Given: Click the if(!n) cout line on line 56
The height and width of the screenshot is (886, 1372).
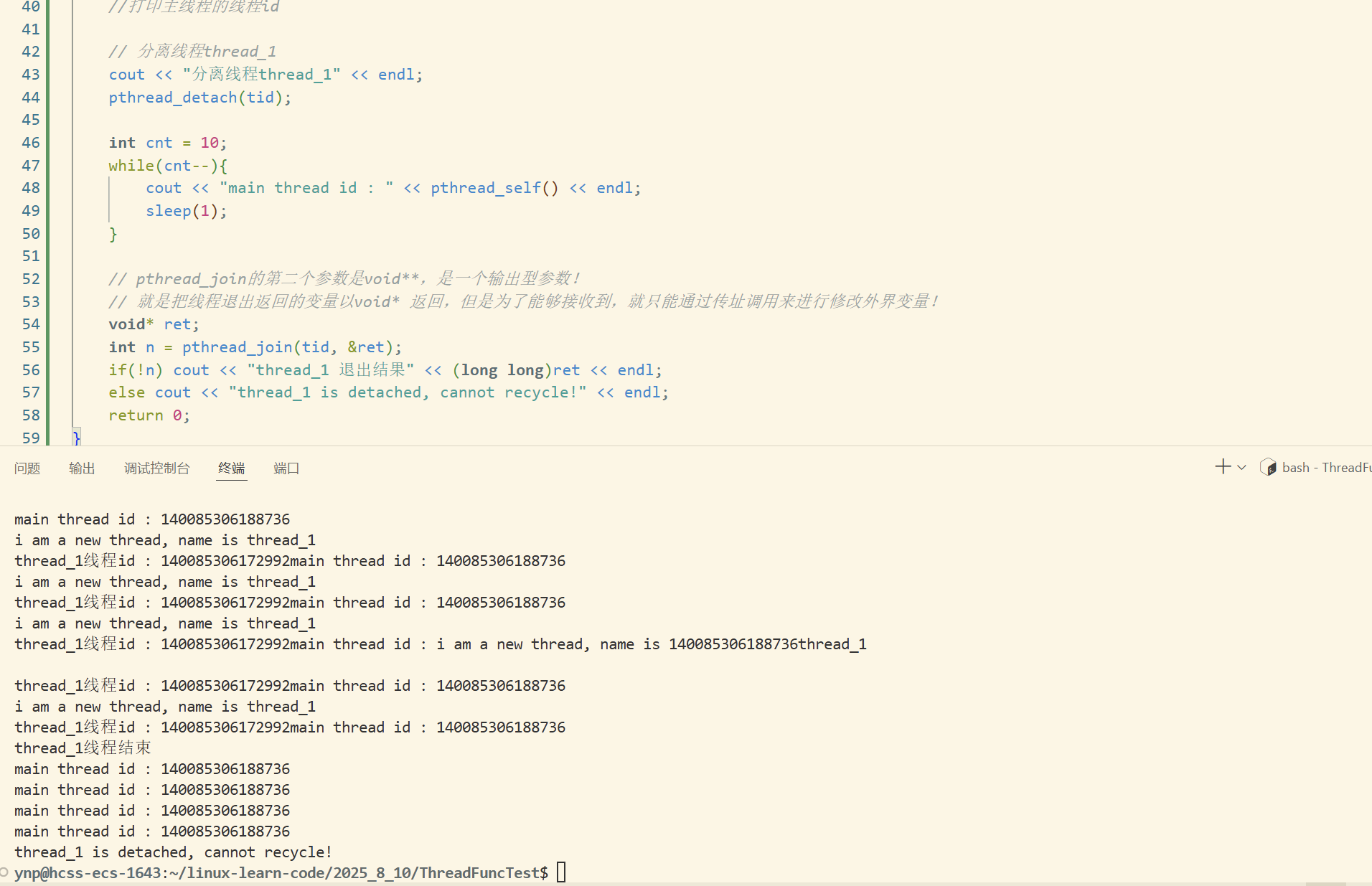Looking at the screenshot, I should point(385,370).
